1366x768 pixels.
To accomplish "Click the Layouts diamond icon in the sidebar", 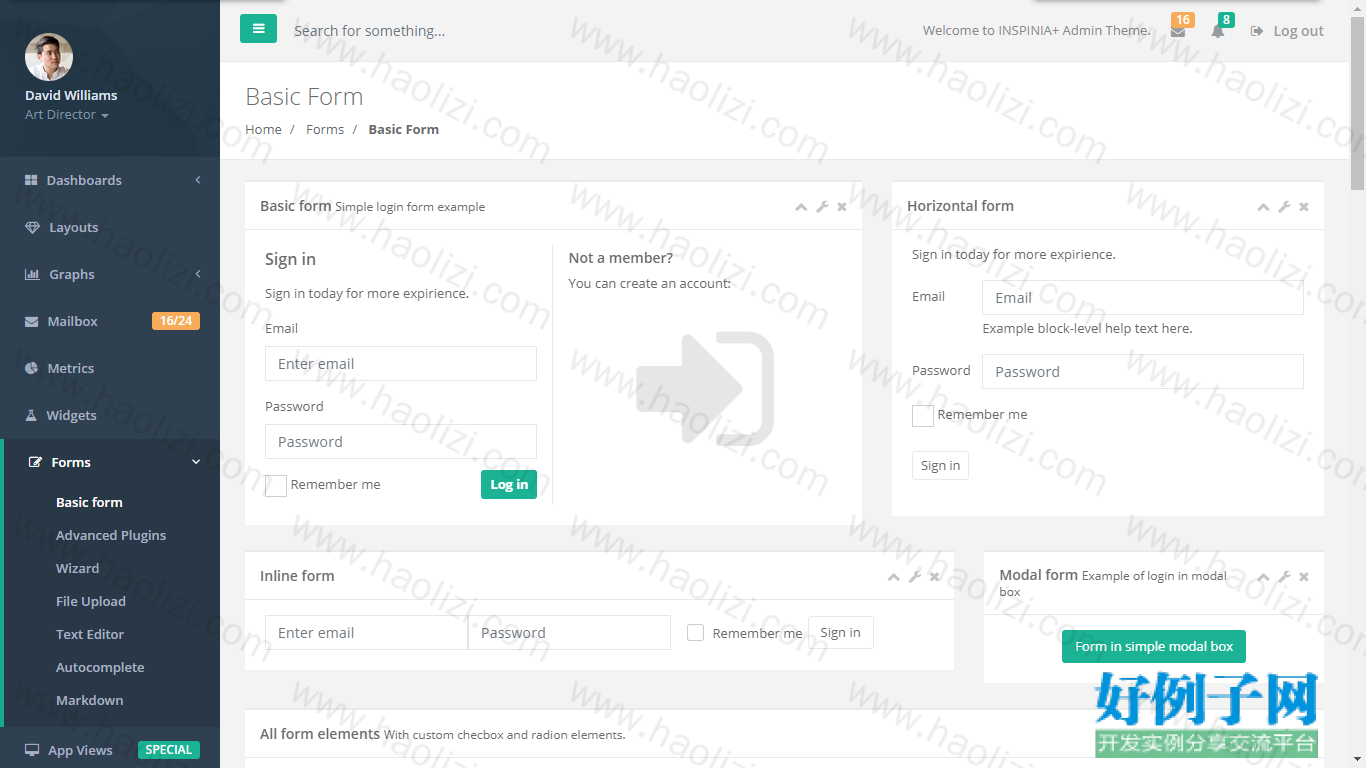I will [x=32, y=227].
